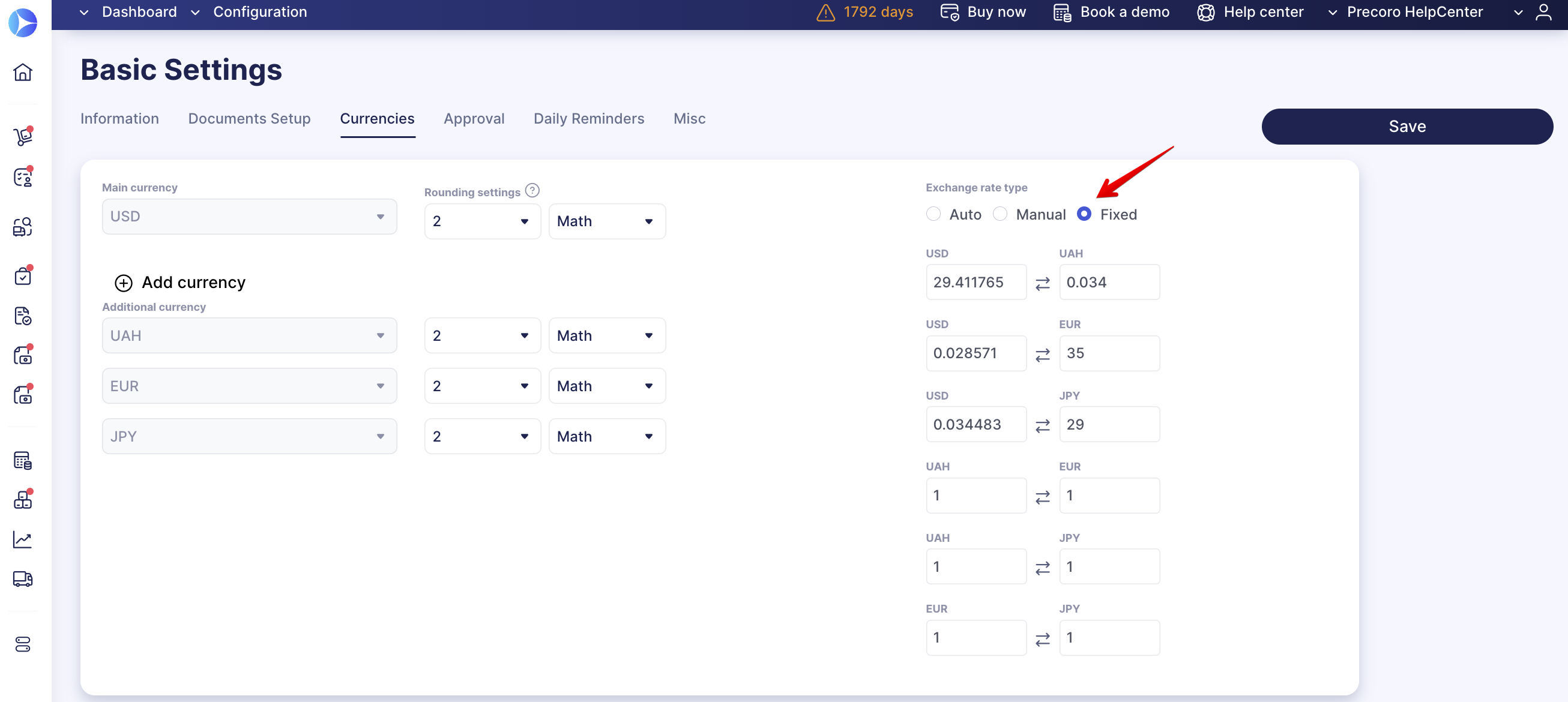The width and height of the screenshot is (1568, 702).
Task: Click the document search icon in the sidebar
Action: tap(23, 227)
